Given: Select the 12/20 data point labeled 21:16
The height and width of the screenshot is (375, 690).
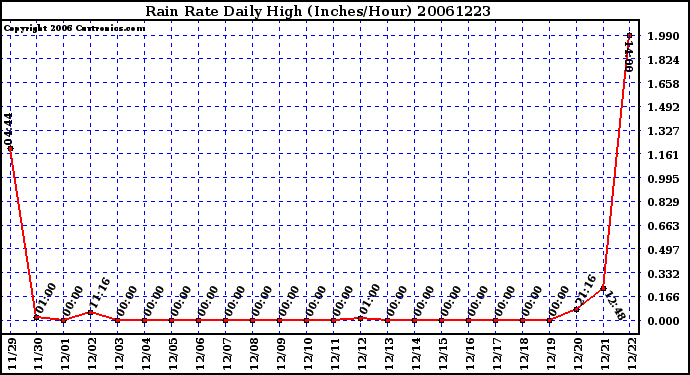Looking at the screenshot, I should pyautogui.click(x=576, y=309).
